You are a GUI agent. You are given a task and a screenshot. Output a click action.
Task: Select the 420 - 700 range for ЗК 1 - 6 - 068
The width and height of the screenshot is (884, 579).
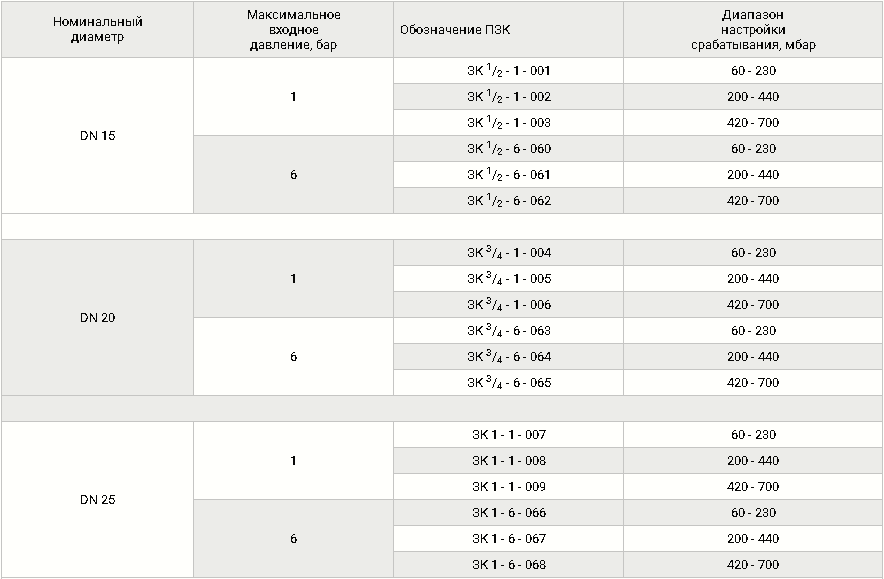tap(753, 564)
